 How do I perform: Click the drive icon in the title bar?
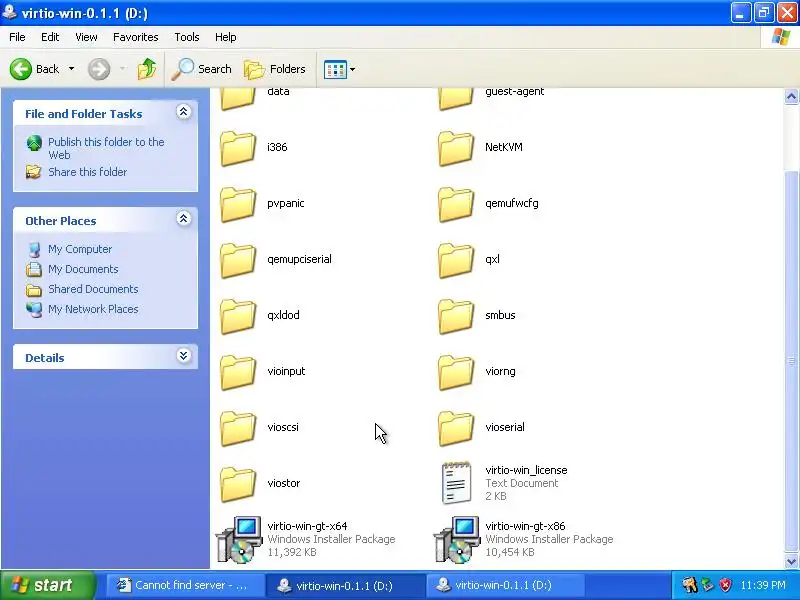coord(9,11)
